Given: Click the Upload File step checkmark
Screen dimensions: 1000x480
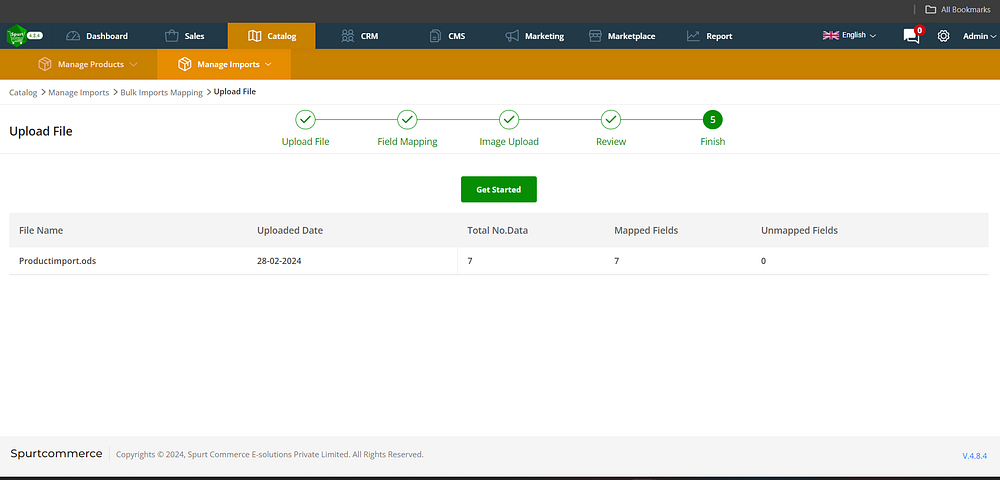Looking at the screenshot, I should (x=305, y=119).
